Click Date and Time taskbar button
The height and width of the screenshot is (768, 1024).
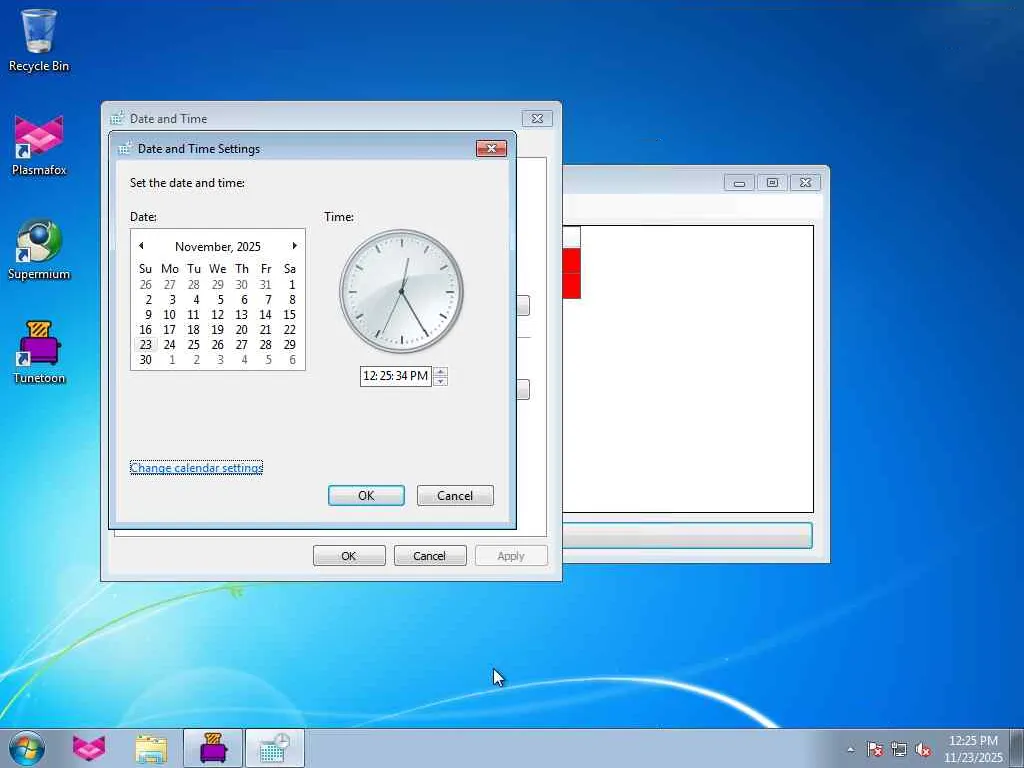(x=275, y=748)
